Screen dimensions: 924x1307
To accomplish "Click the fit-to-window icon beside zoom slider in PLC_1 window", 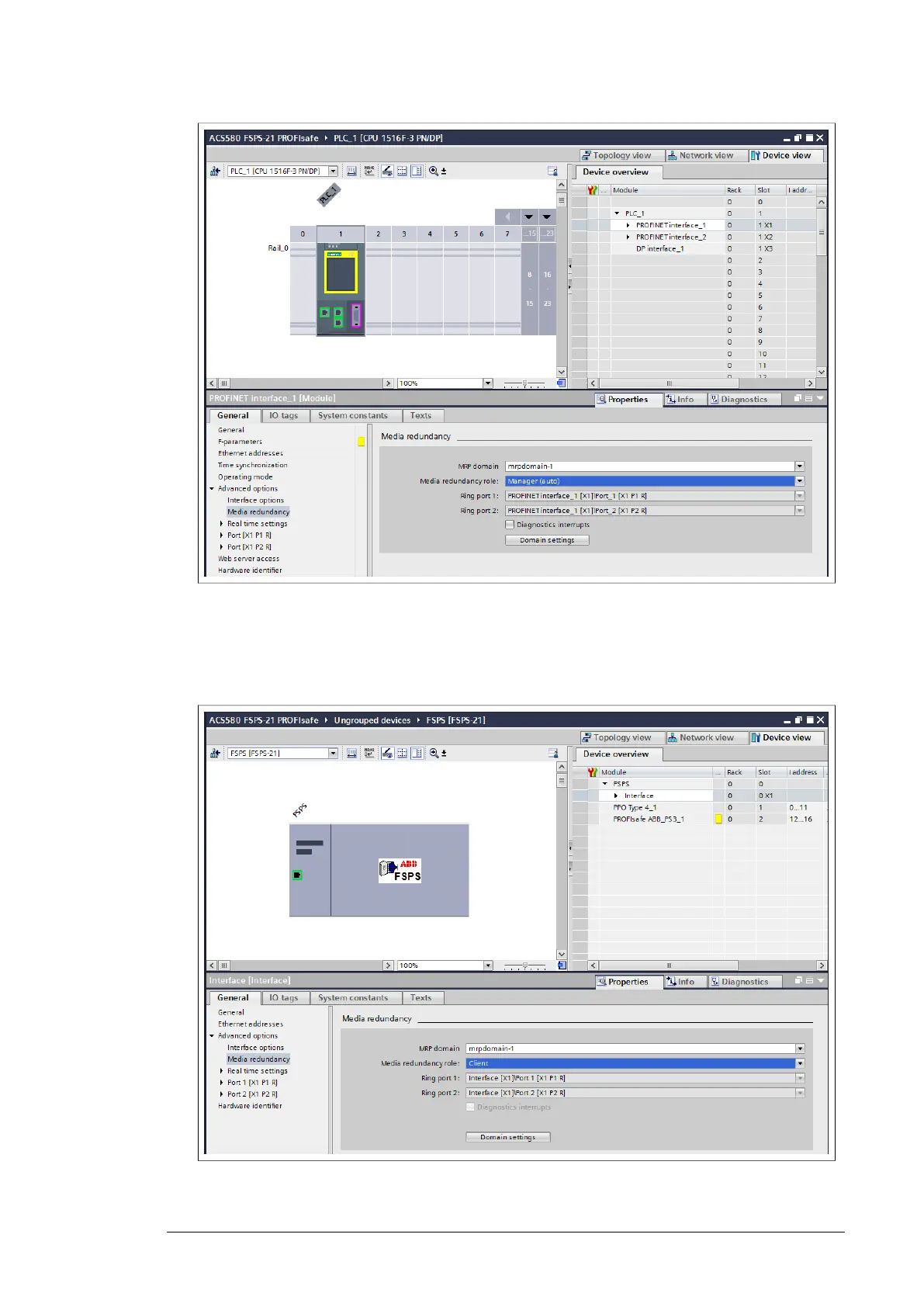I will (x=561, y=383).
